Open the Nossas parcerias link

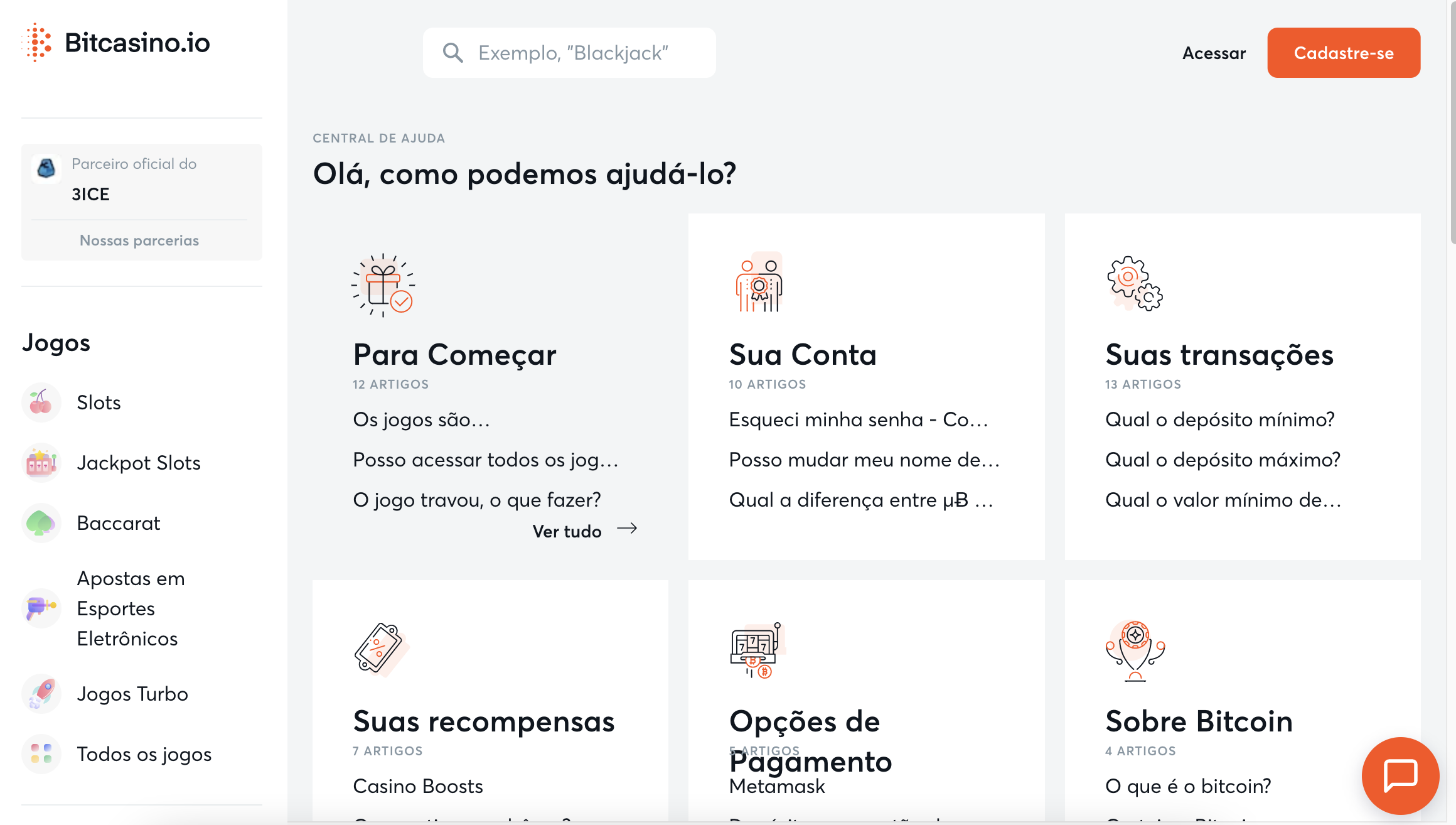(x=139, y=240)
